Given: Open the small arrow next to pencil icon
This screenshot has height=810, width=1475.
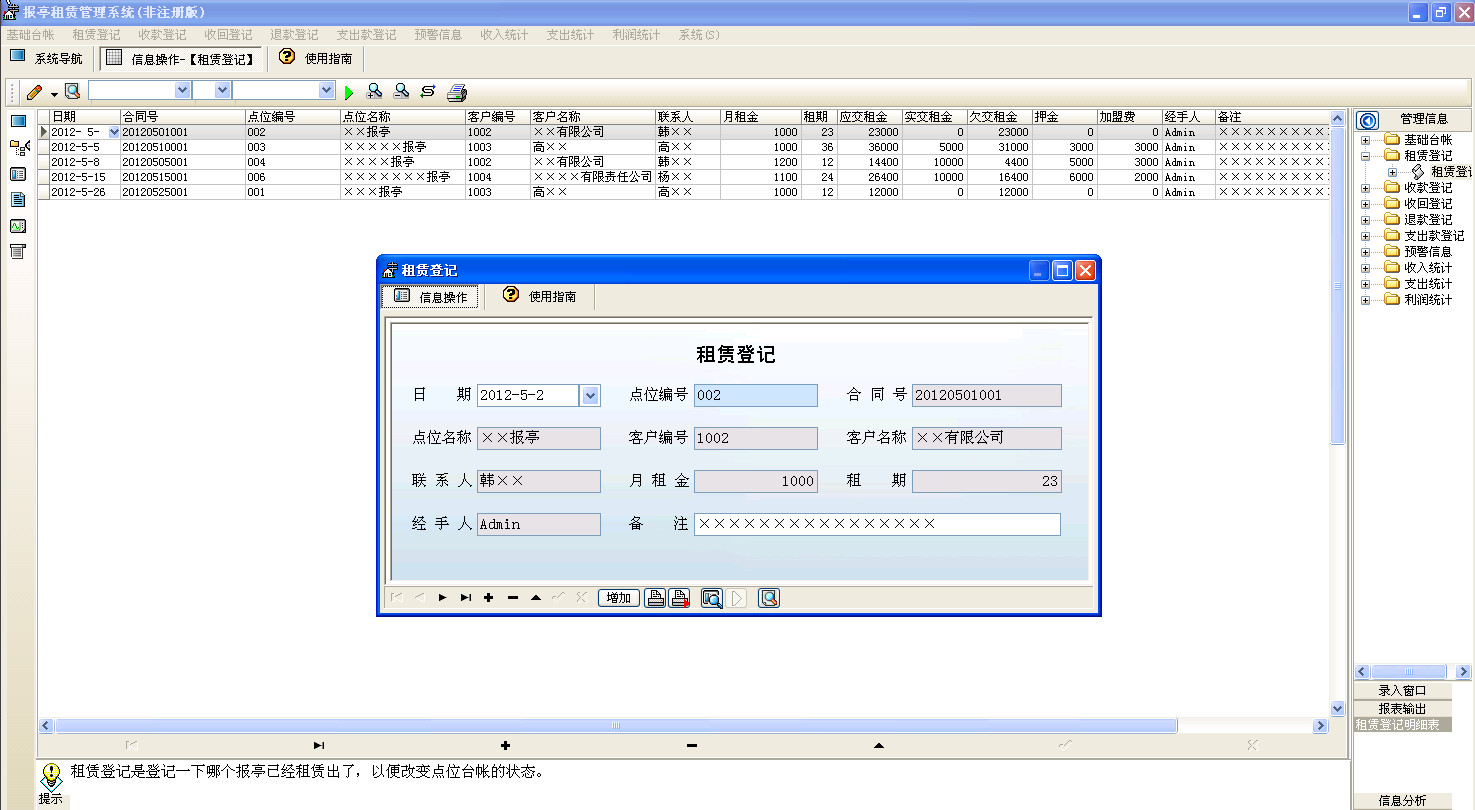Looking at the screenshot, I should click(x=54, y=93).
